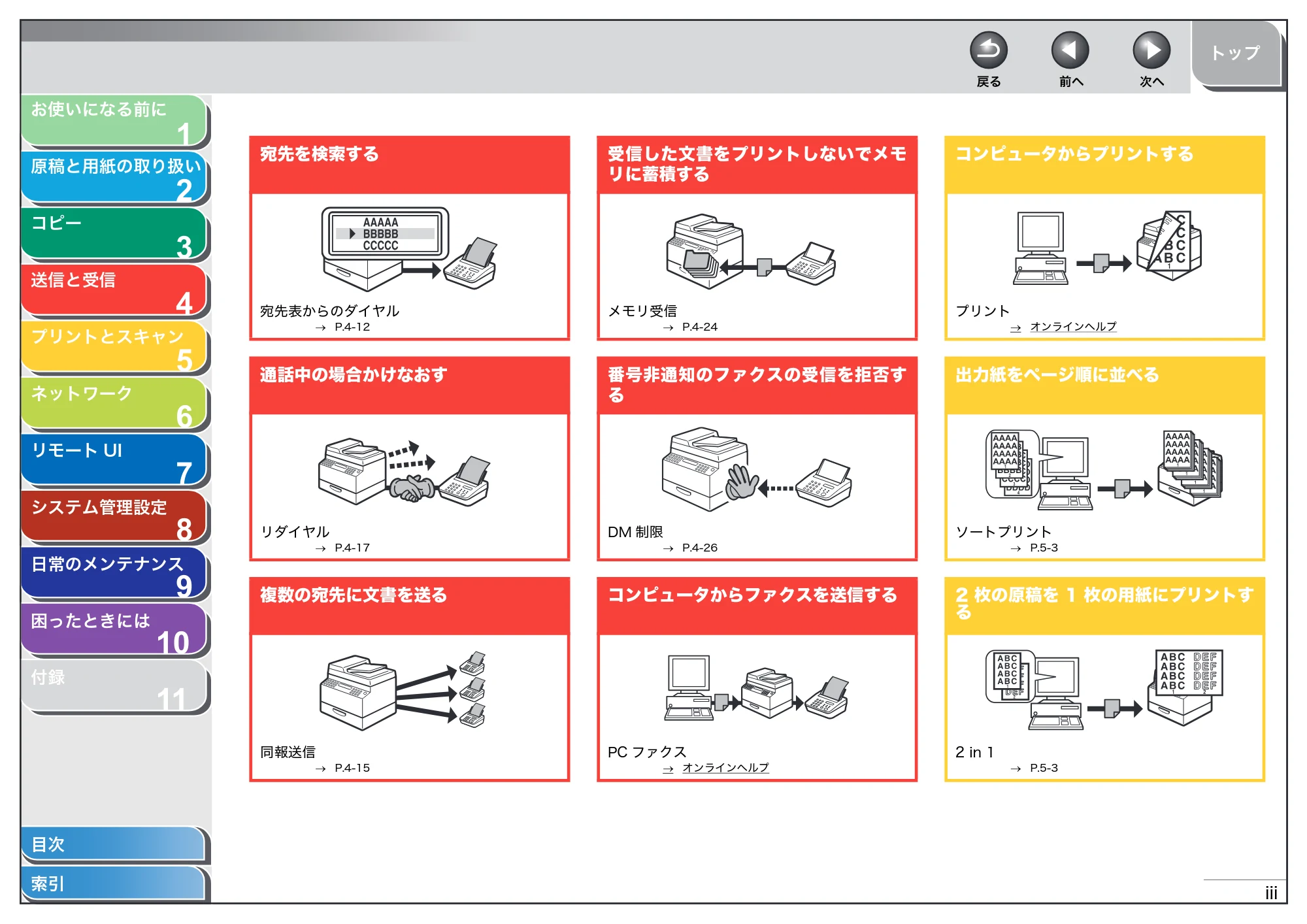The width and height of the screenshot is (1307, 924).
Task: Click the collated pages illustration above ソートプリント
Action: pyautogui.click(x=1104, y=470)
